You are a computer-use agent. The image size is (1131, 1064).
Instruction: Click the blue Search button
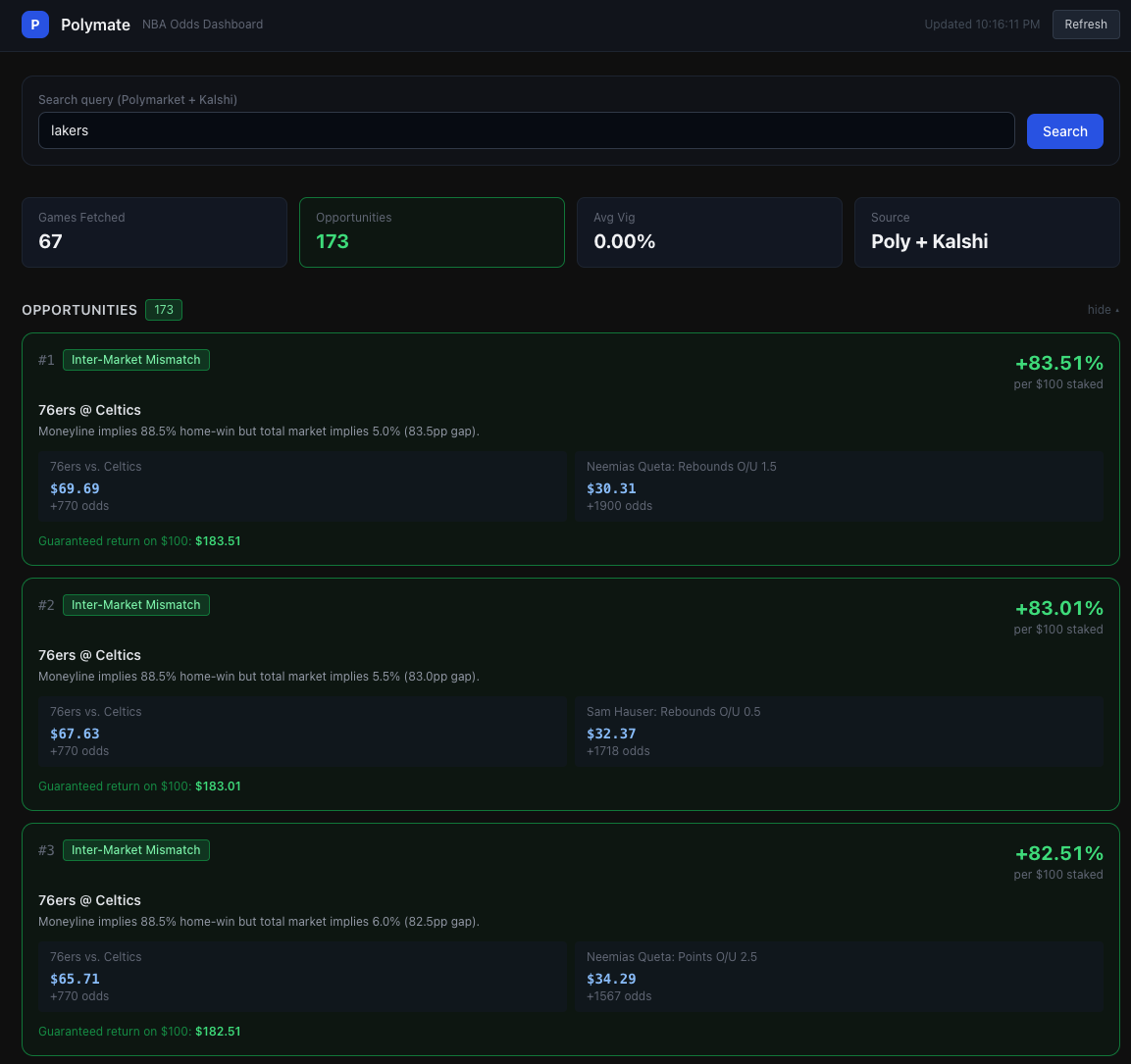point(1064,129)
